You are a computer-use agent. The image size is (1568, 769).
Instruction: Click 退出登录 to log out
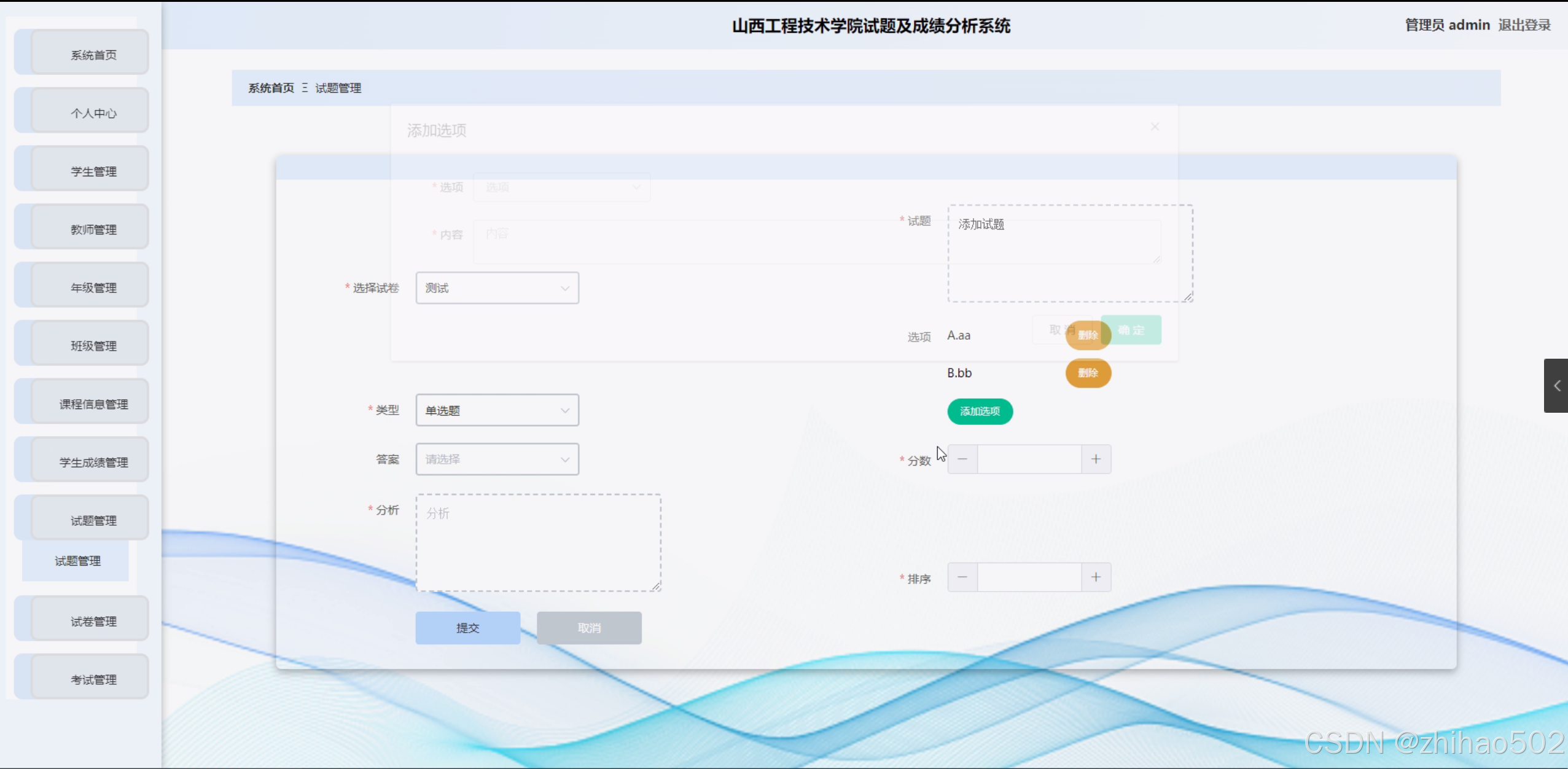pos(1524,25)
